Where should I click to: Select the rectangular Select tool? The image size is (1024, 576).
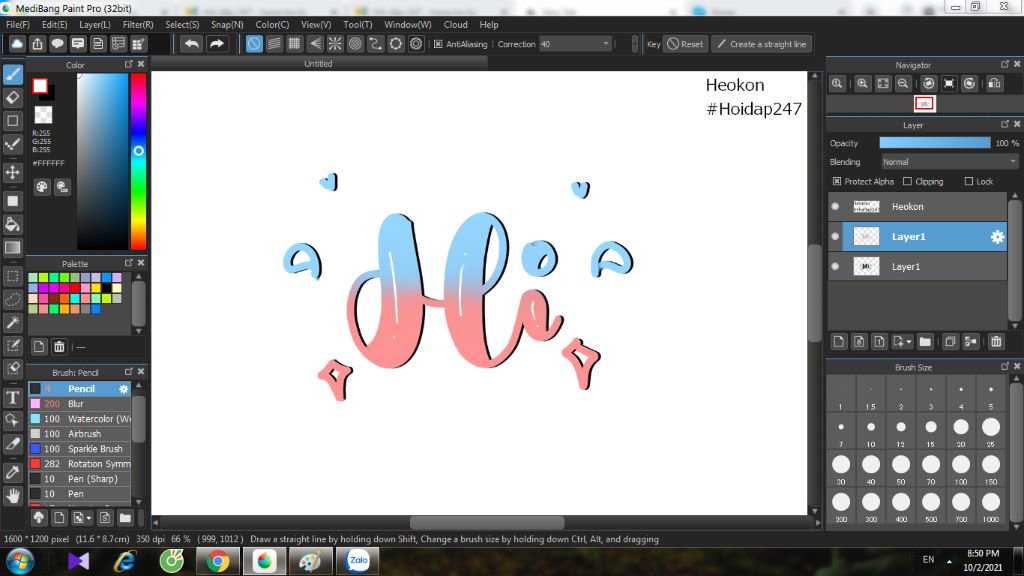click(x=12, y=276)
